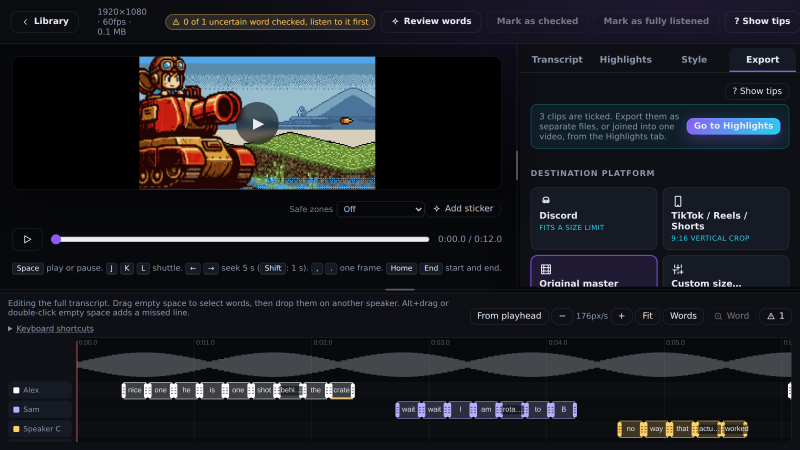This screenshot has height=450, width=800.
Task: Click Alex speaker color swatch
Action: [x=16, y=390]
